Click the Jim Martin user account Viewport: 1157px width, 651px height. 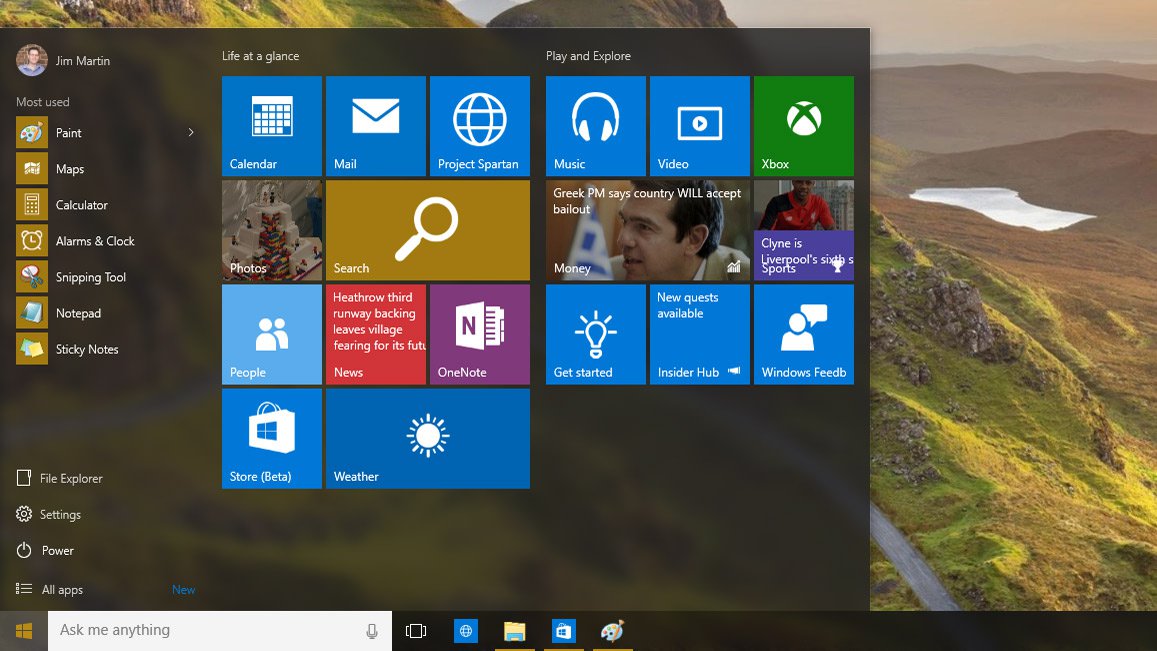click(63, 61)
